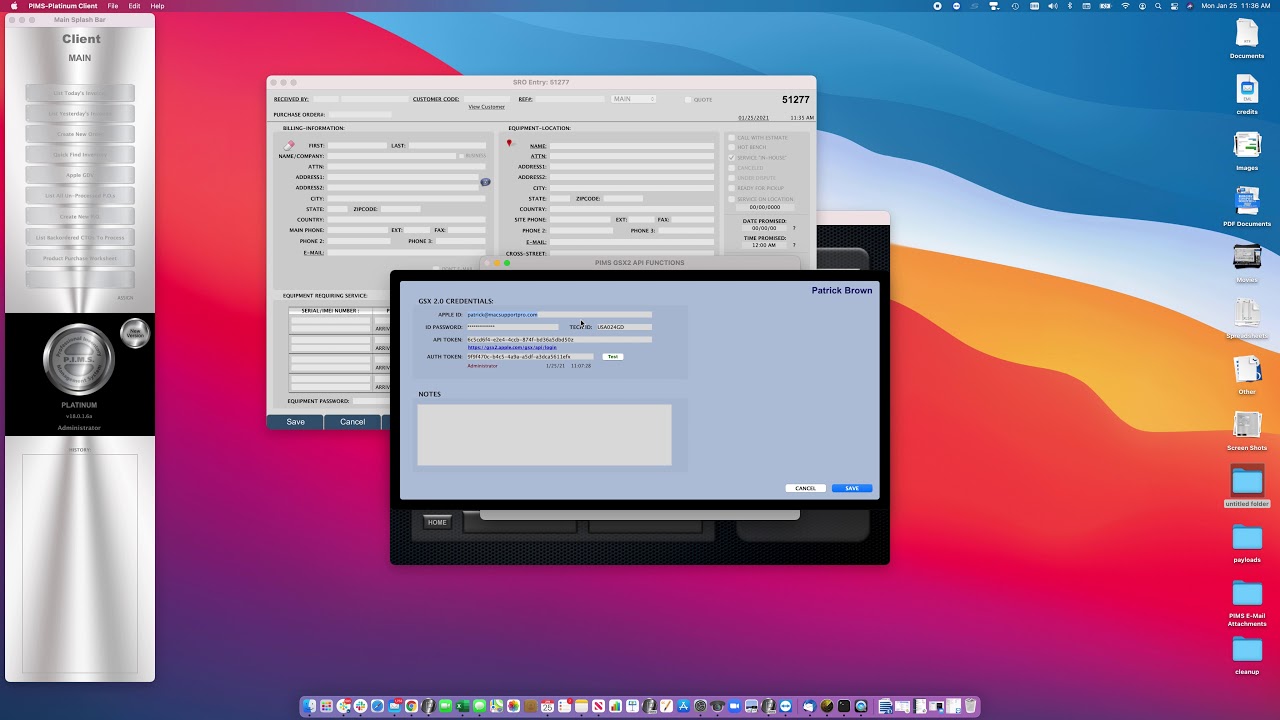Image resolution: width=1280 pixels, height=720 pixels.
Task: Enable the CALL WITH ESTIMATE checkbox
Action: coord(732,137)
